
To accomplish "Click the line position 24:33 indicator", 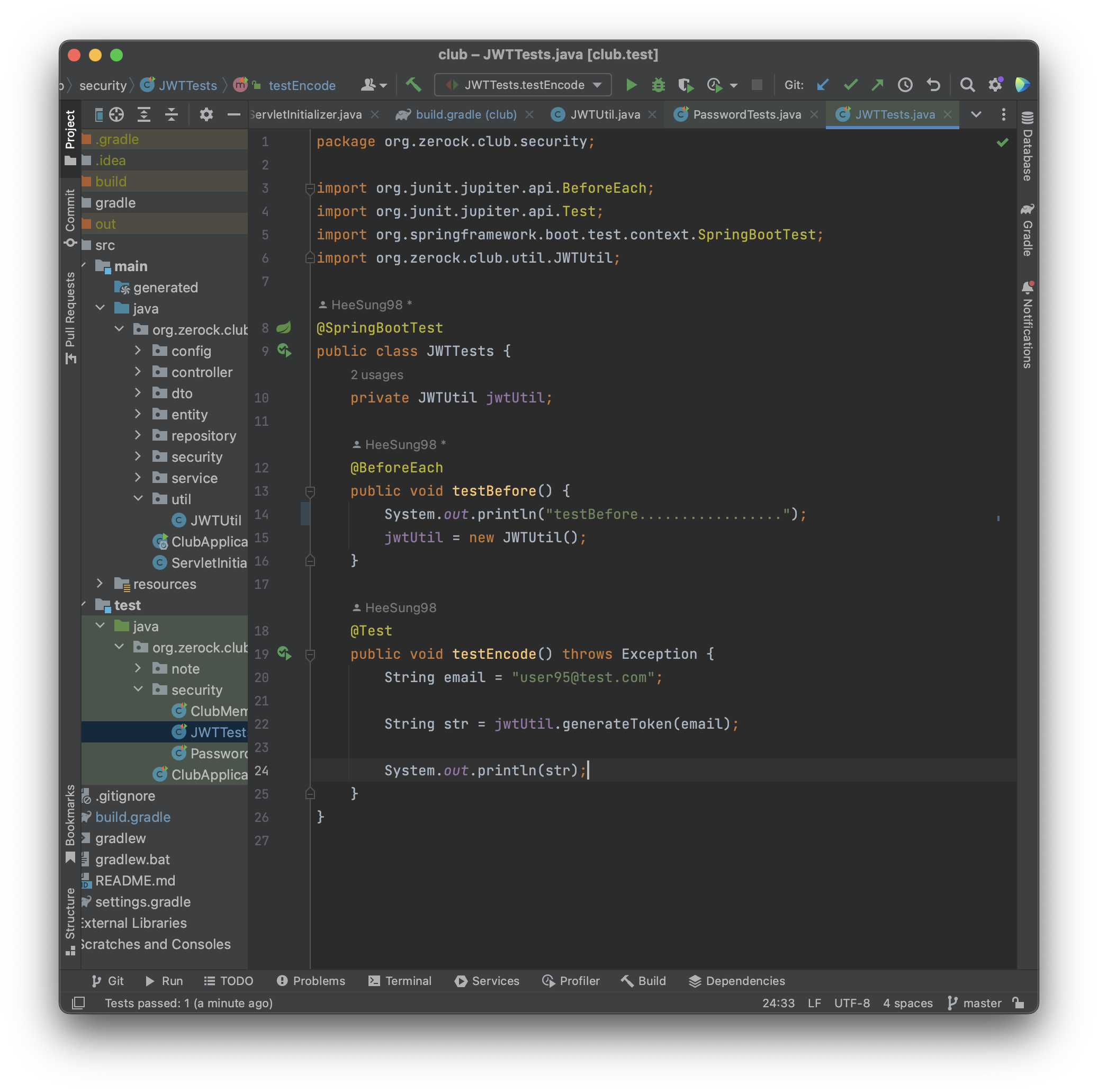I will tap(778, 1004).
